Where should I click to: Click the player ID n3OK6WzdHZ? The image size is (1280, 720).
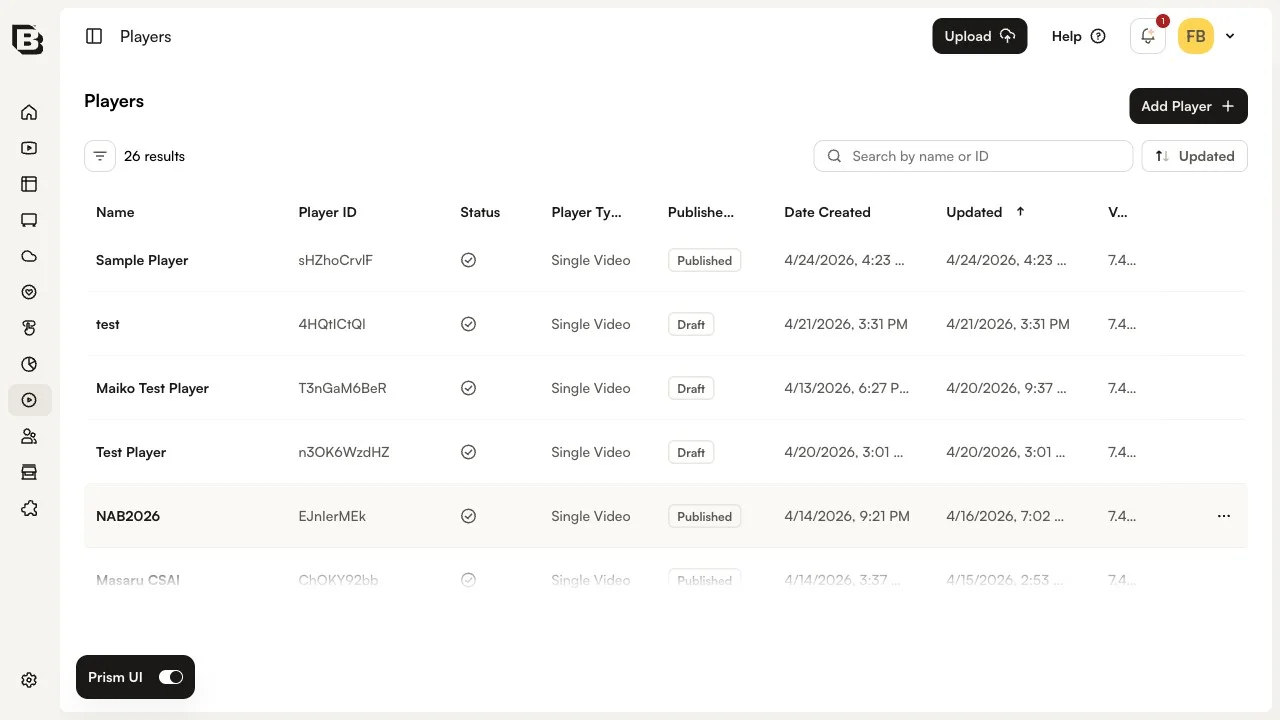point(344,452)
